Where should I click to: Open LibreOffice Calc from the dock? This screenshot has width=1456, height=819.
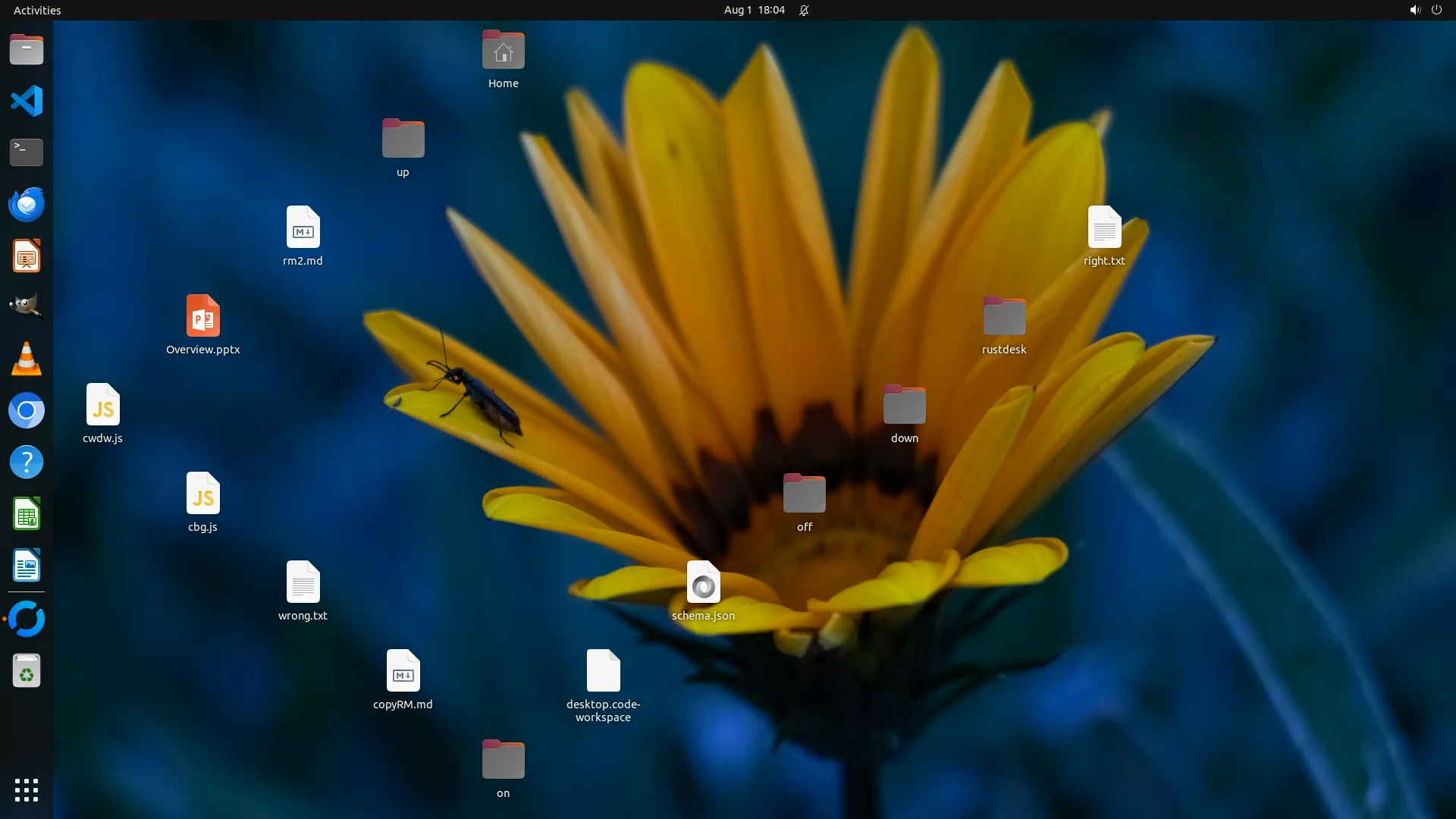point(27,514)
